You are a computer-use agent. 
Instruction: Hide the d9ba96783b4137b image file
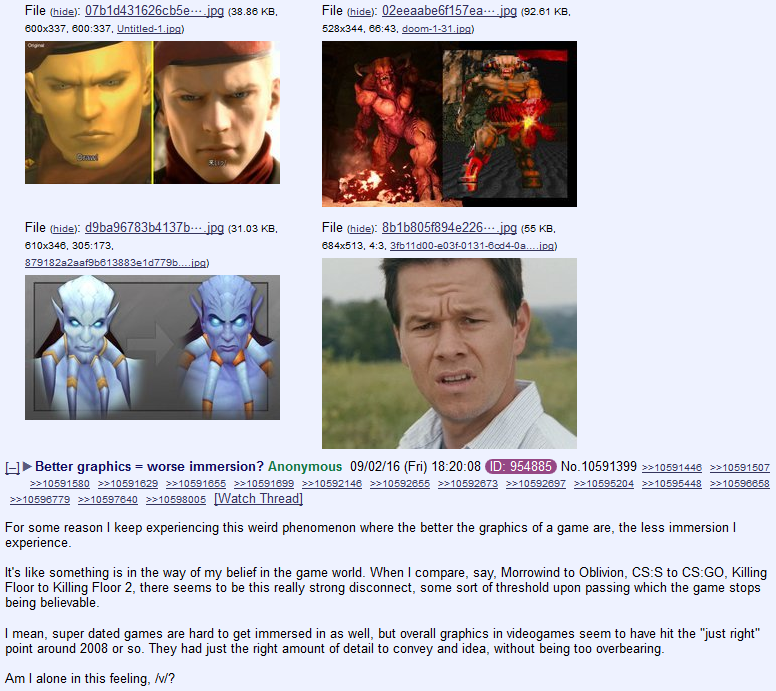(64, 229)
